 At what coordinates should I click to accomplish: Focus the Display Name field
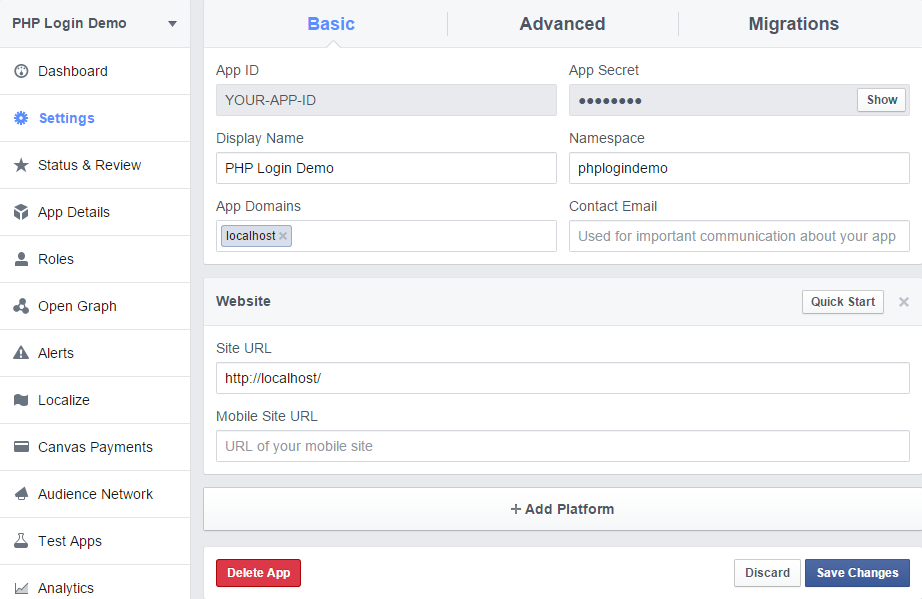(386, 168)
